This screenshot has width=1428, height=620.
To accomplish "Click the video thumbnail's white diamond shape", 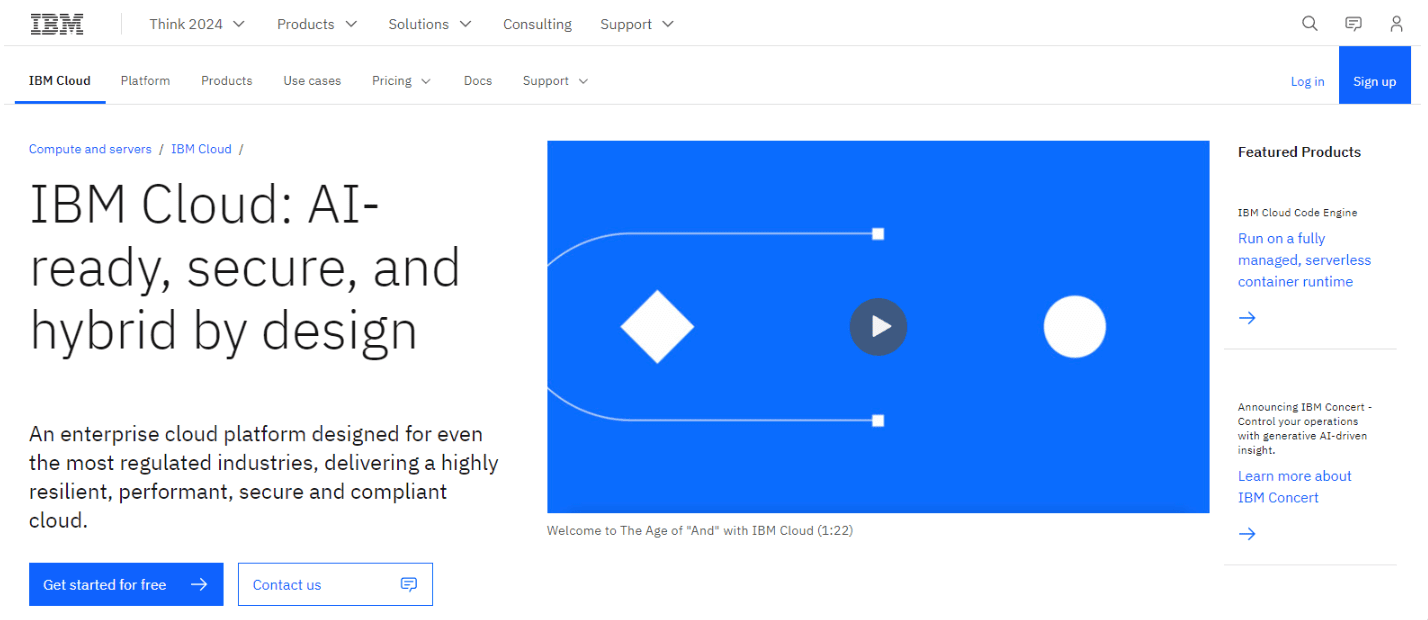I will pos(657,327).
